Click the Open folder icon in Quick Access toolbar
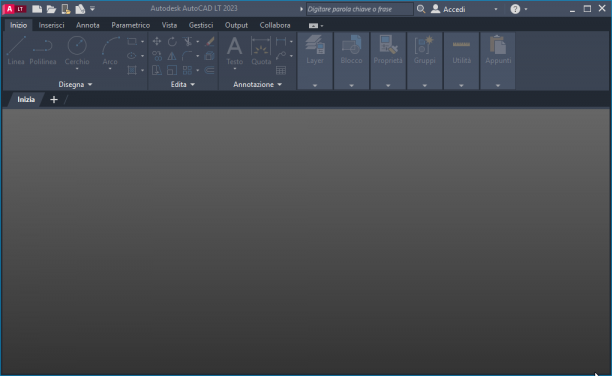Image resolution: width=612 pixels, height=376 pixels. (x=51, y=9)
